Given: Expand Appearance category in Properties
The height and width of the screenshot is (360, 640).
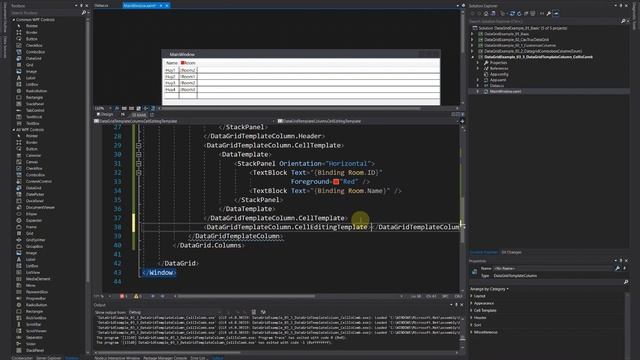Looking at the screenshot, I should [471, 303].
